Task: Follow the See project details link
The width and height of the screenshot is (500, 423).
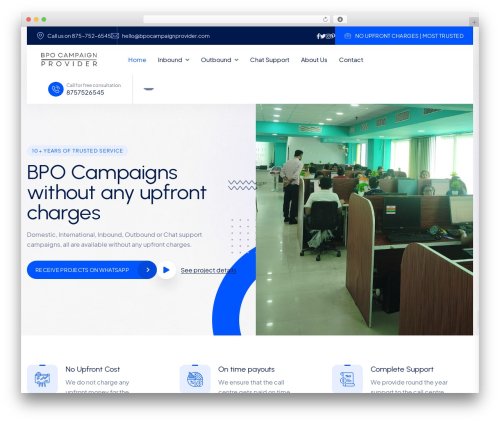Action: (208, 270)
